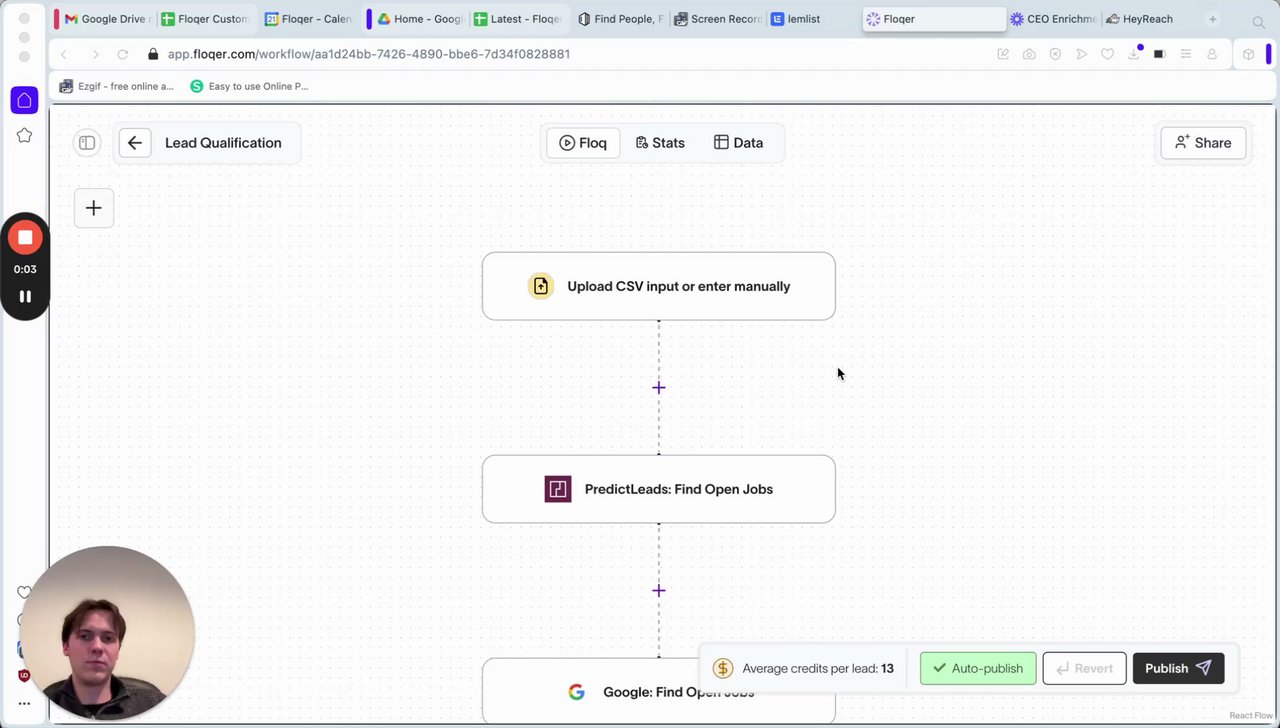1280x728 pixels.
Task: Select the PredictLeads: Find Open Jobs node
Action: point(659,489)
